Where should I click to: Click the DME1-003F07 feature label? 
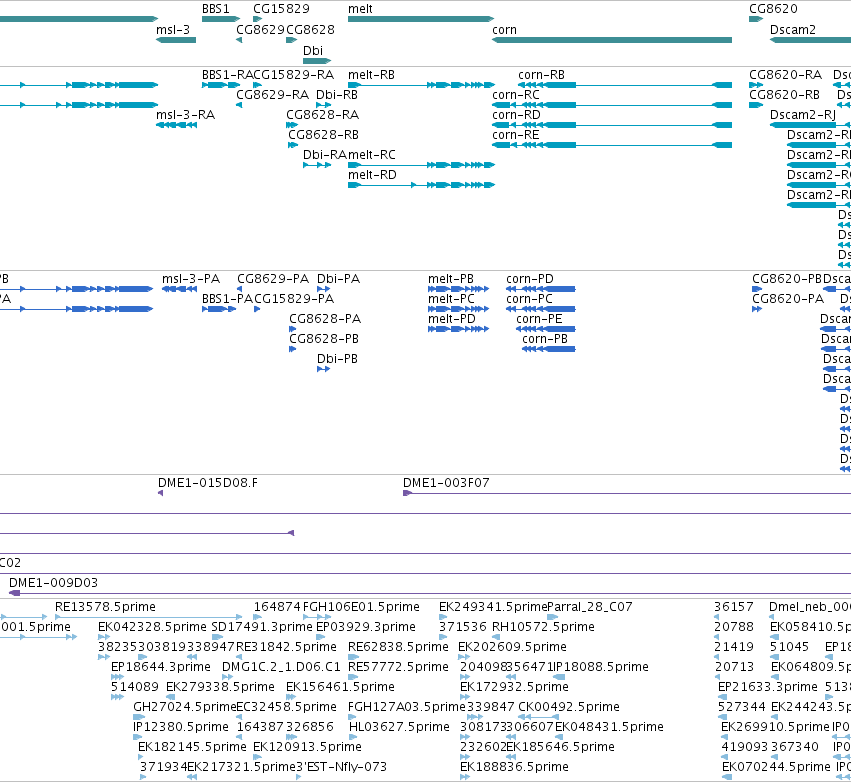pos(446,483)
